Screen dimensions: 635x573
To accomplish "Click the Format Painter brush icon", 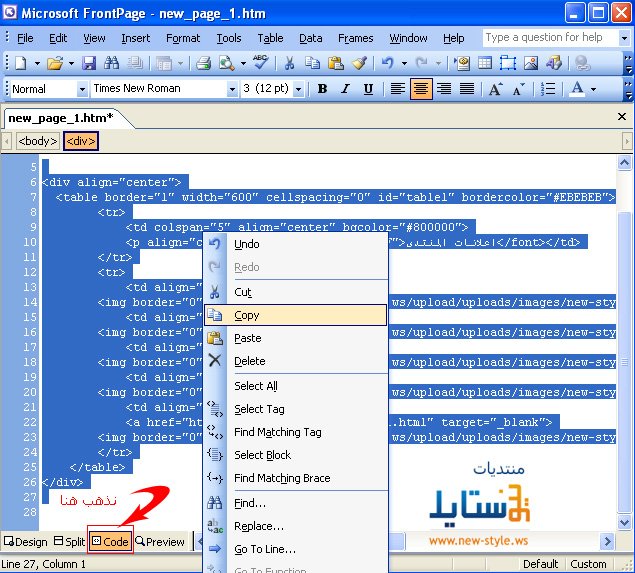I will 359,63.
